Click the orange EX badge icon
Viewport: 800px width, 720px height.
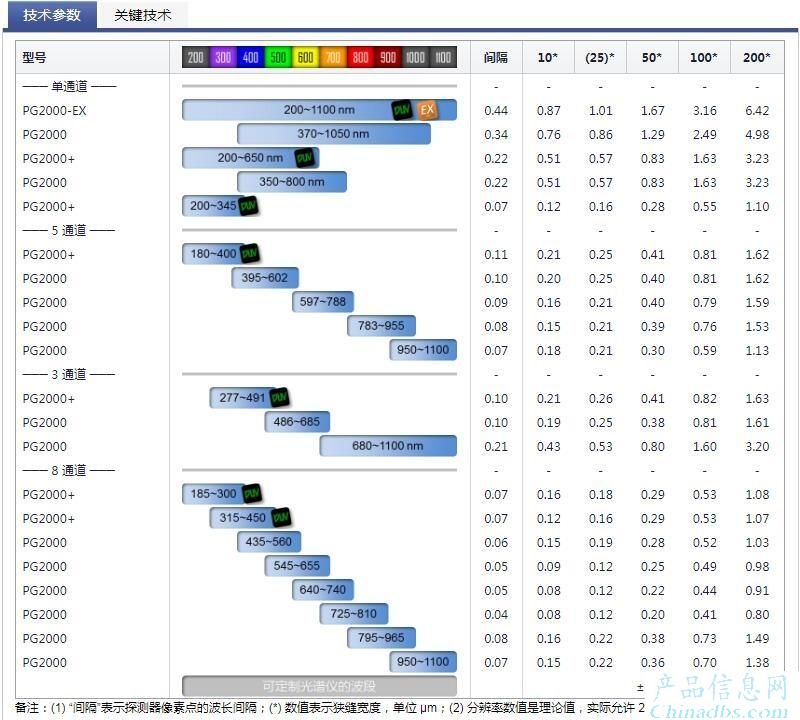[428, 110]
